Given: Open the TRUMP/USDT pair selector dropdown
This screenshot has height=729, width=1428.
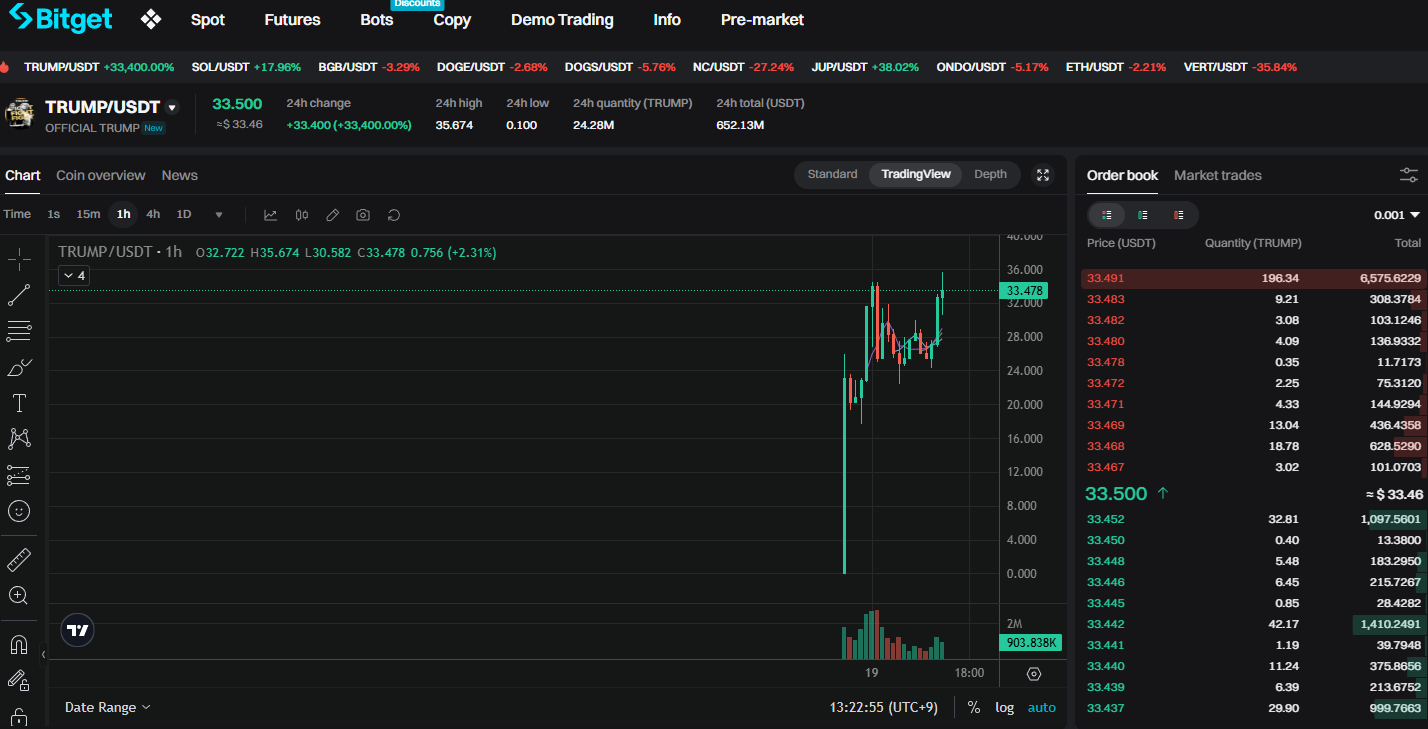Looking at the screenshot, I should click(172, 108).
